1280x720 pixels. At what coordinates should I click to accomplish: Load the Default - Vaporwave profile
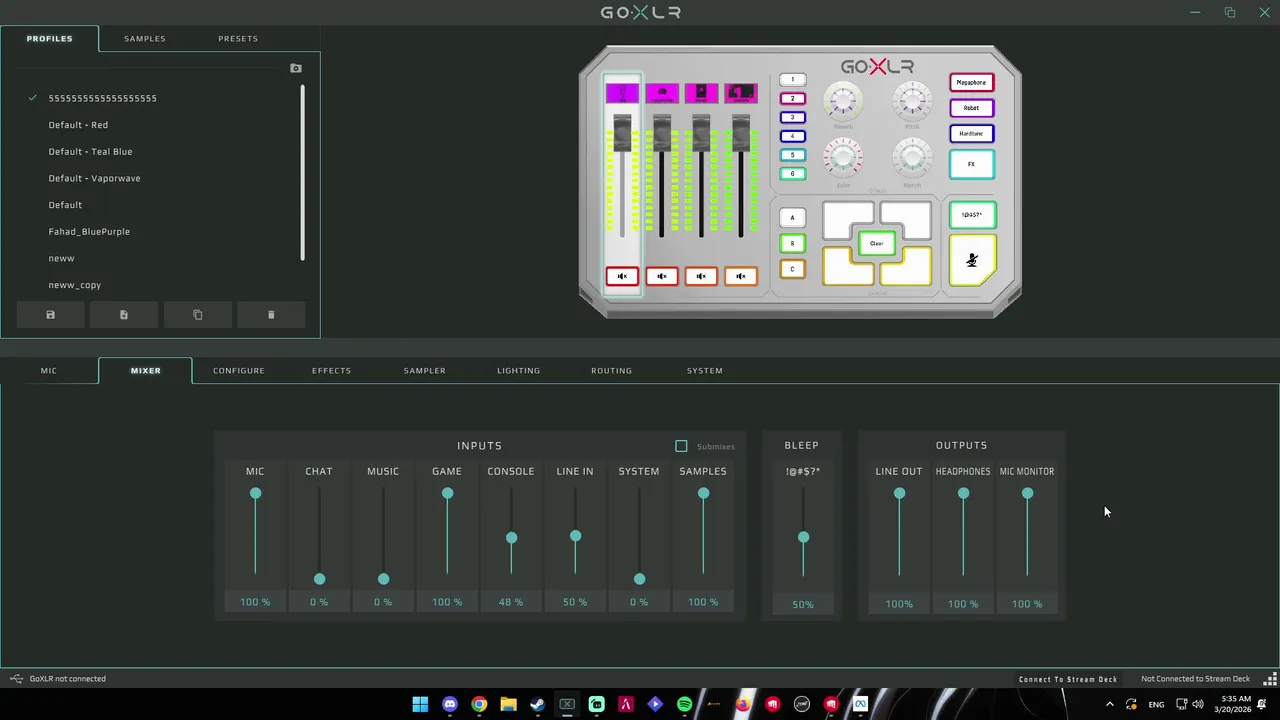point(94,178)
